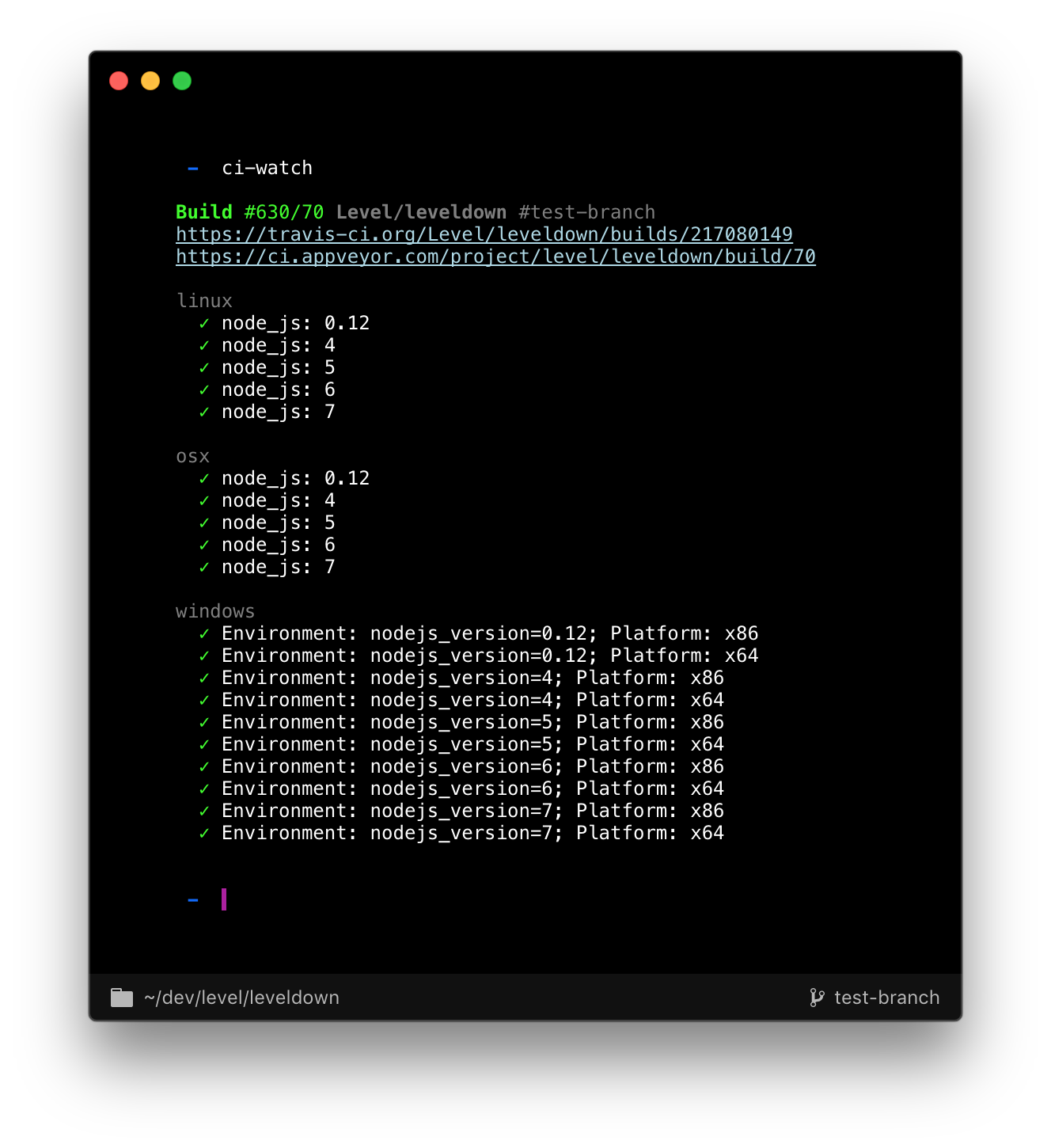
Task: Click linux node_js: 0.12 row
Action: (x=284, y=323)
